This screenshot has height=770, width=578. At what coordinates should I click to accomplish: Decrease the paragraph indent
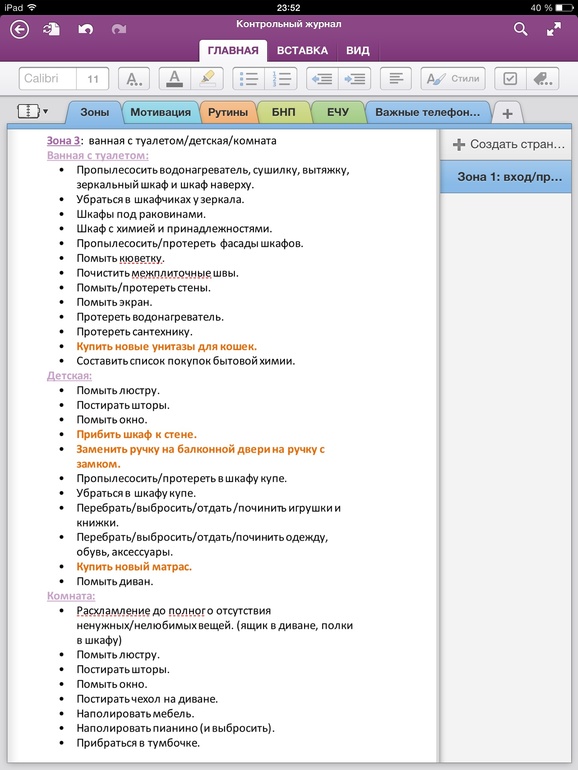click(x=322, y=79)
